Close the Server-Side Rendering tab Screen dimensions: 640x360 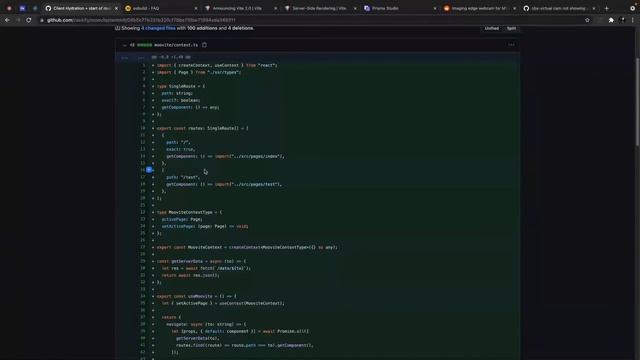[x=355, y=8]
